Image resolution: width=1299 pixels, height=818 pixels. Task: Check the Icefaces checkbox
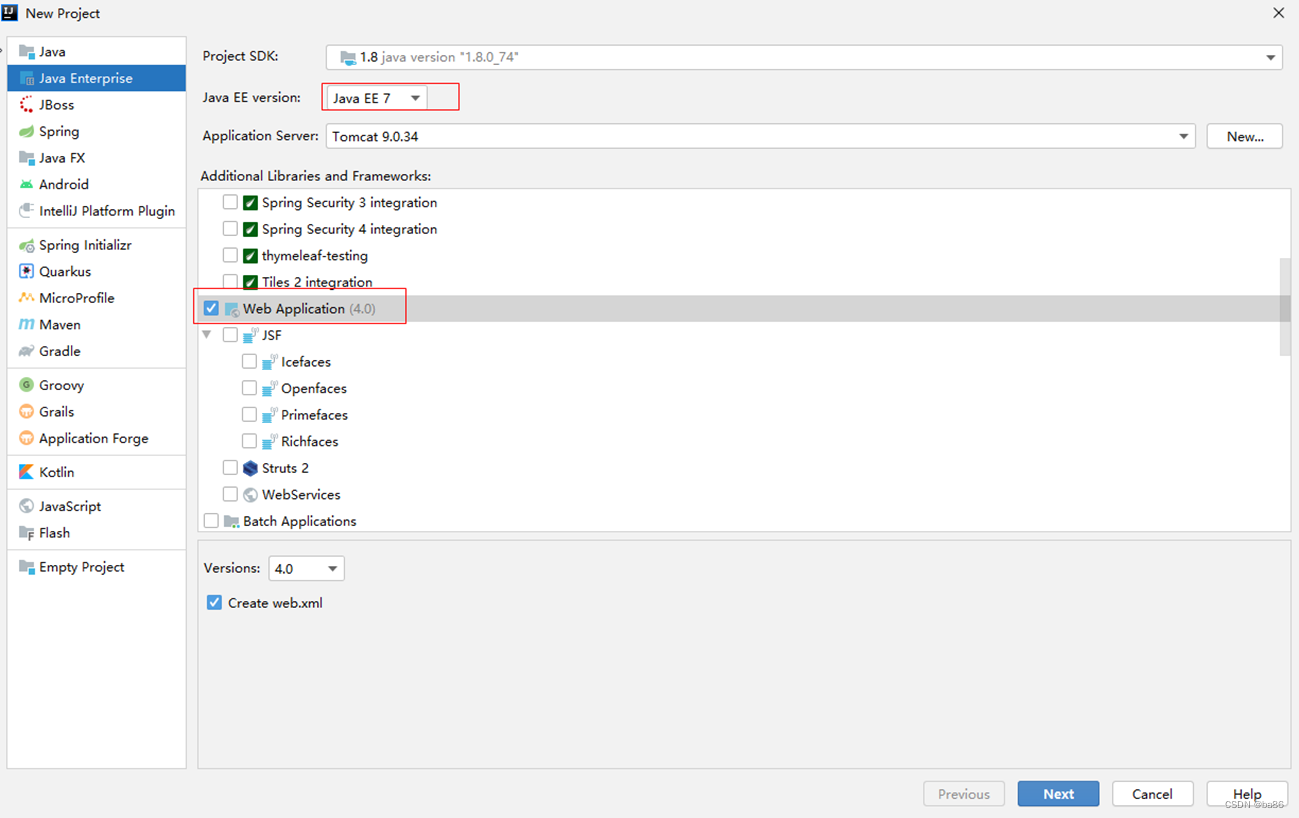pyautogui.click(x=249, y=362)
